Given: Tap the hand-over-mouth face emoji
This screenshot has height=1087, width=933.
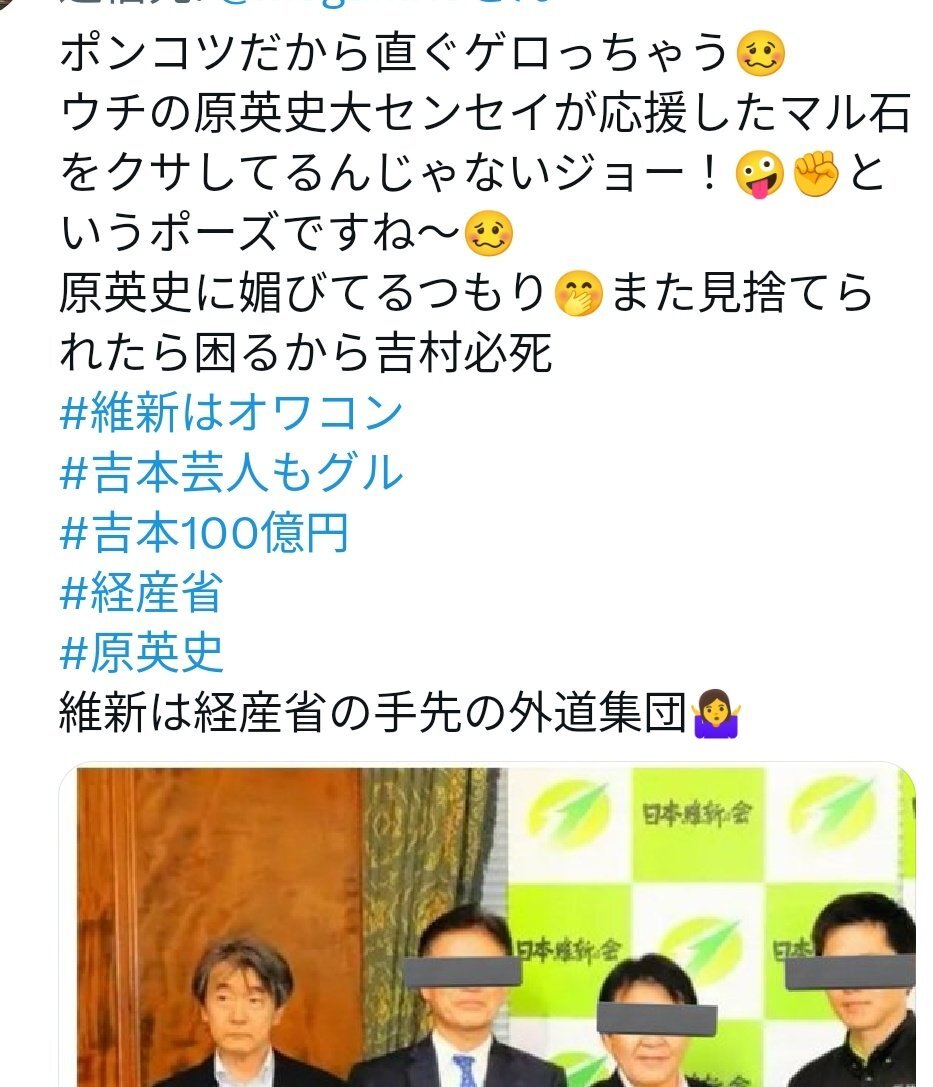Looking at the screenshot, I should 579,295.
